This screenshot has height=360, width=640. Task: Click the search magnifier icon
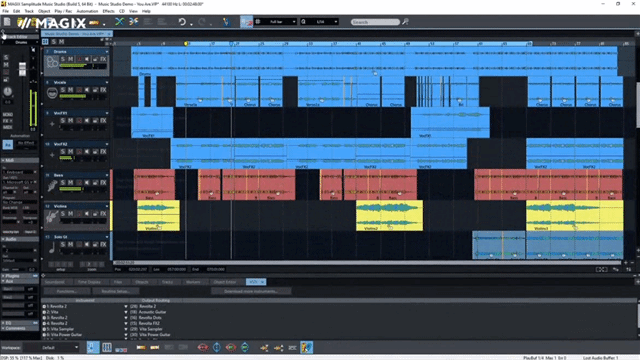(x=405, y=22)
